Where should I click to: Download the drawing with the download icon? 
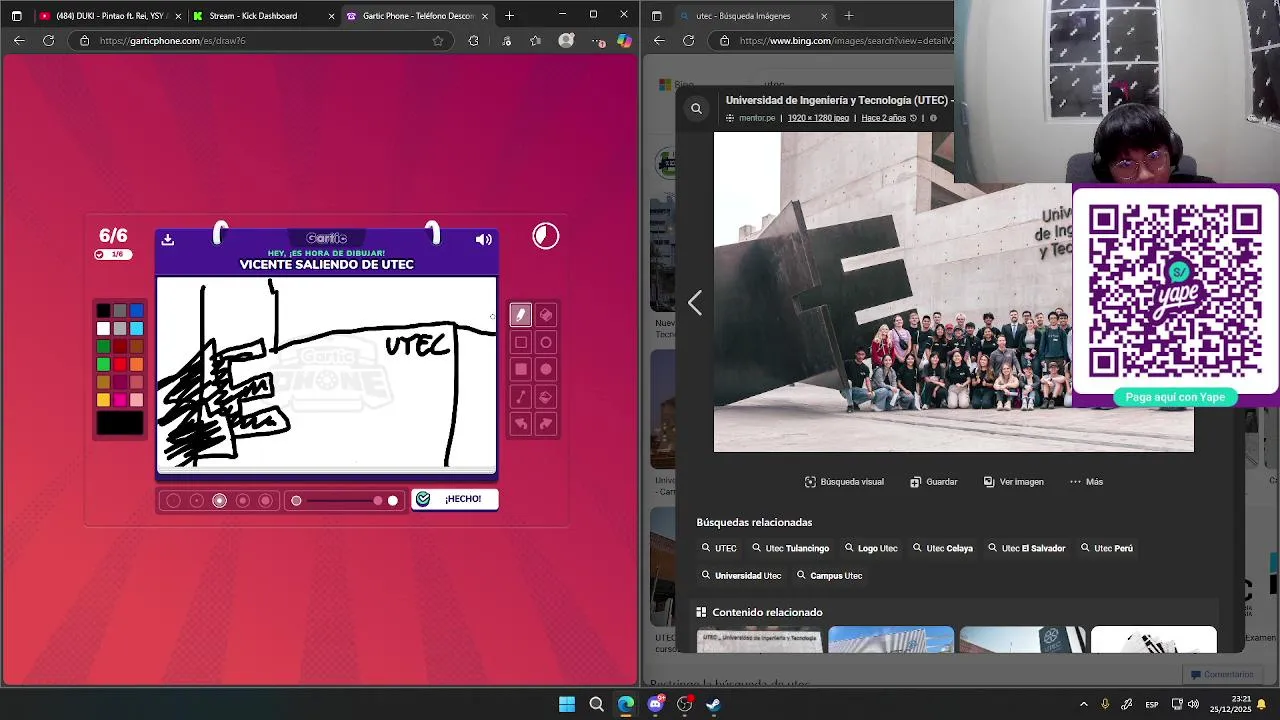(168, 239)
